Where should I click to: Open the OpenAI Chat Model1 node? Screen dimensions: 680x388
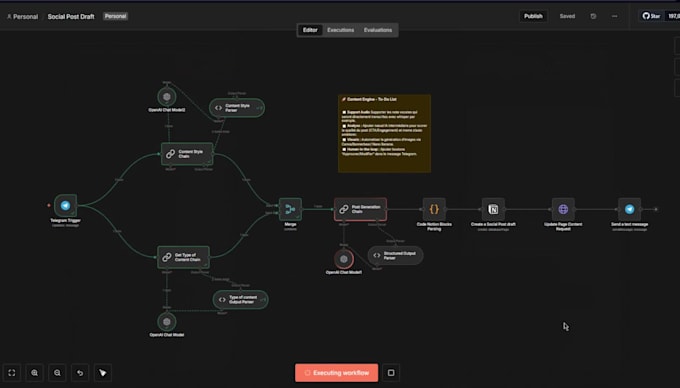343,259
